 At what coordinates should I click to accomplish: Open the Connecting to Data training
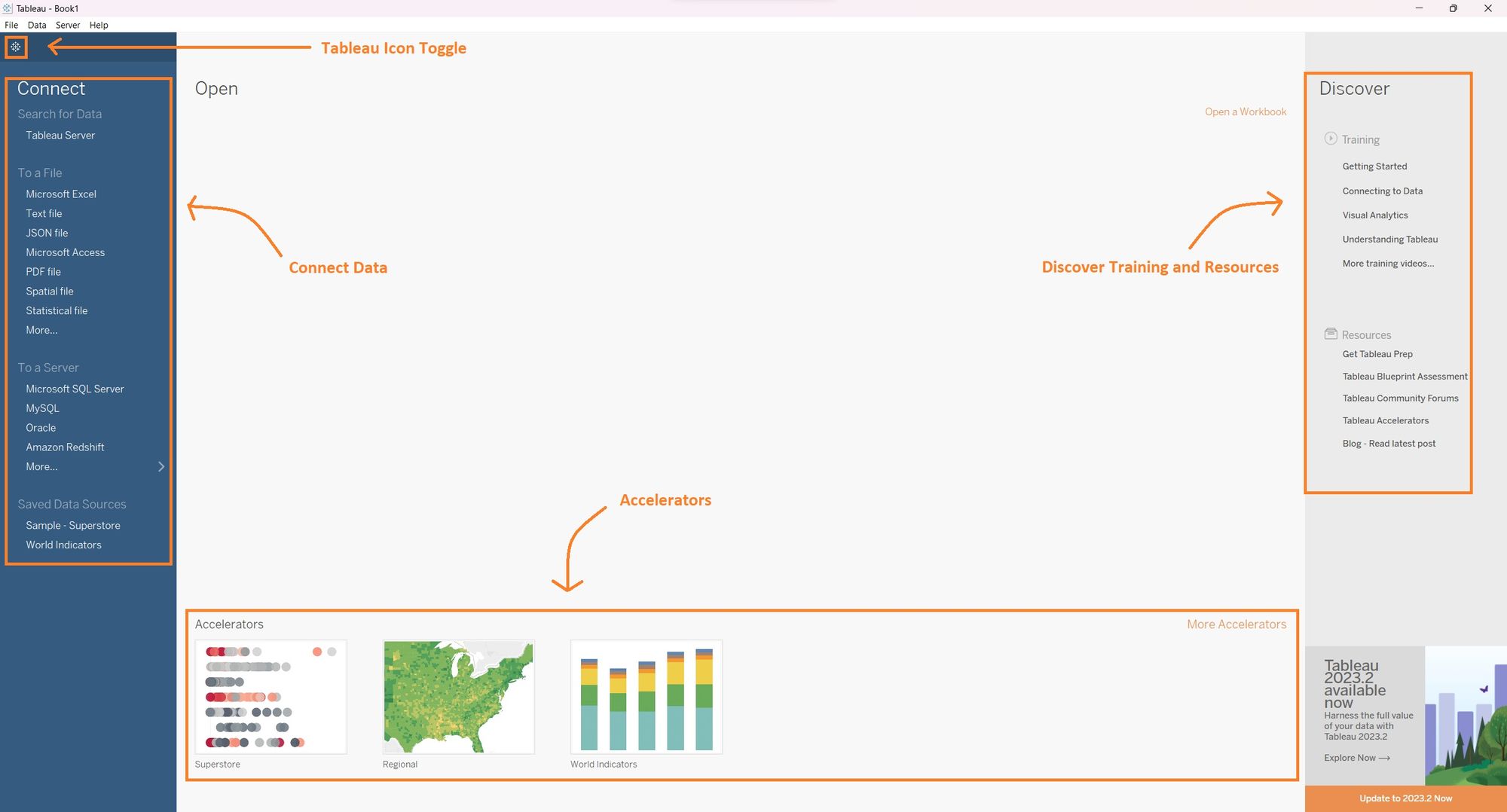click(1382, 191)
